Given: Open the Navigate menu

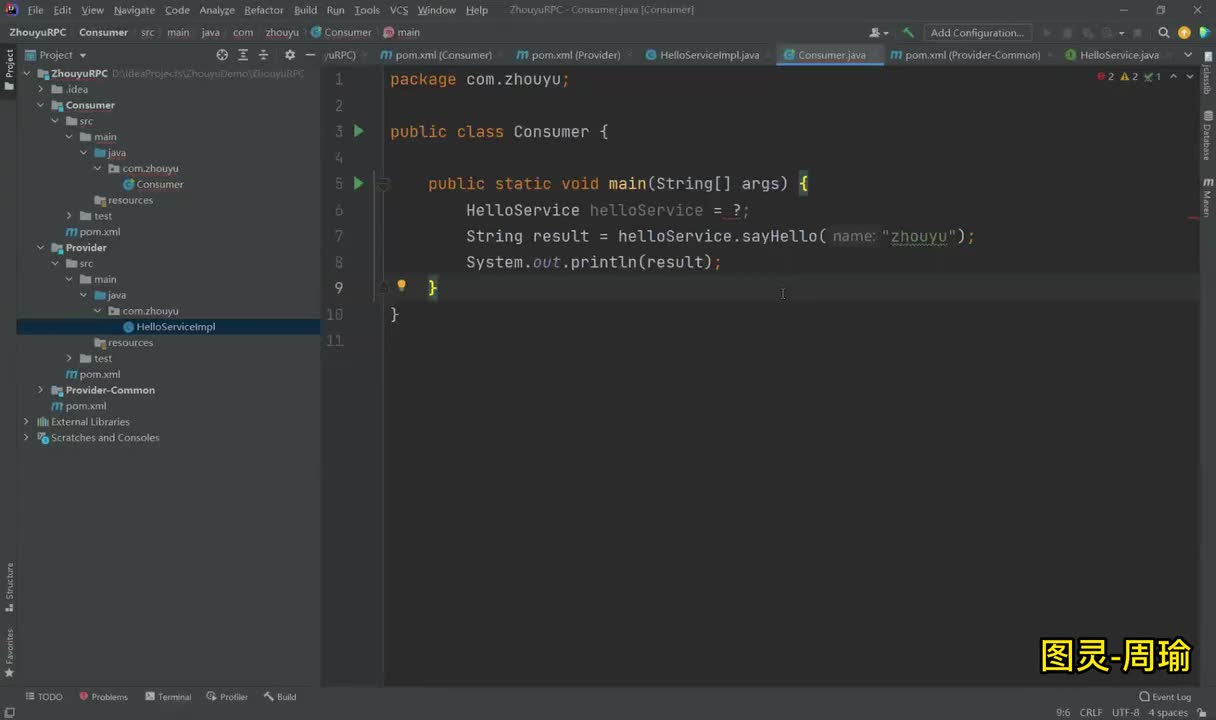Looking at the screenshot, I should [x=134, y=10].
